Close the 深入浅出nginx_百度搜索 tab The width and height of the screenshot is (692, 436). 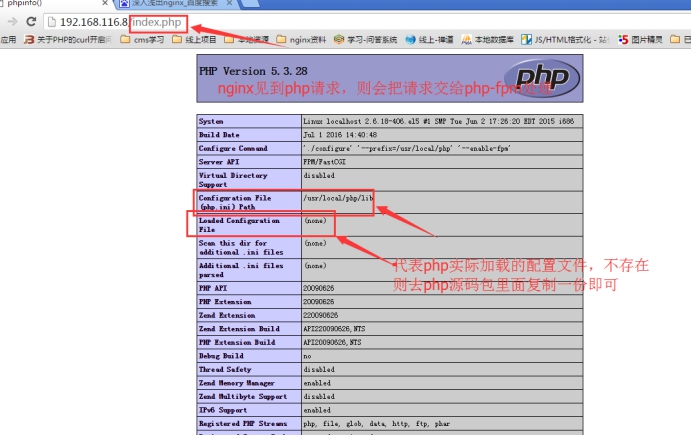pos(229,3)
